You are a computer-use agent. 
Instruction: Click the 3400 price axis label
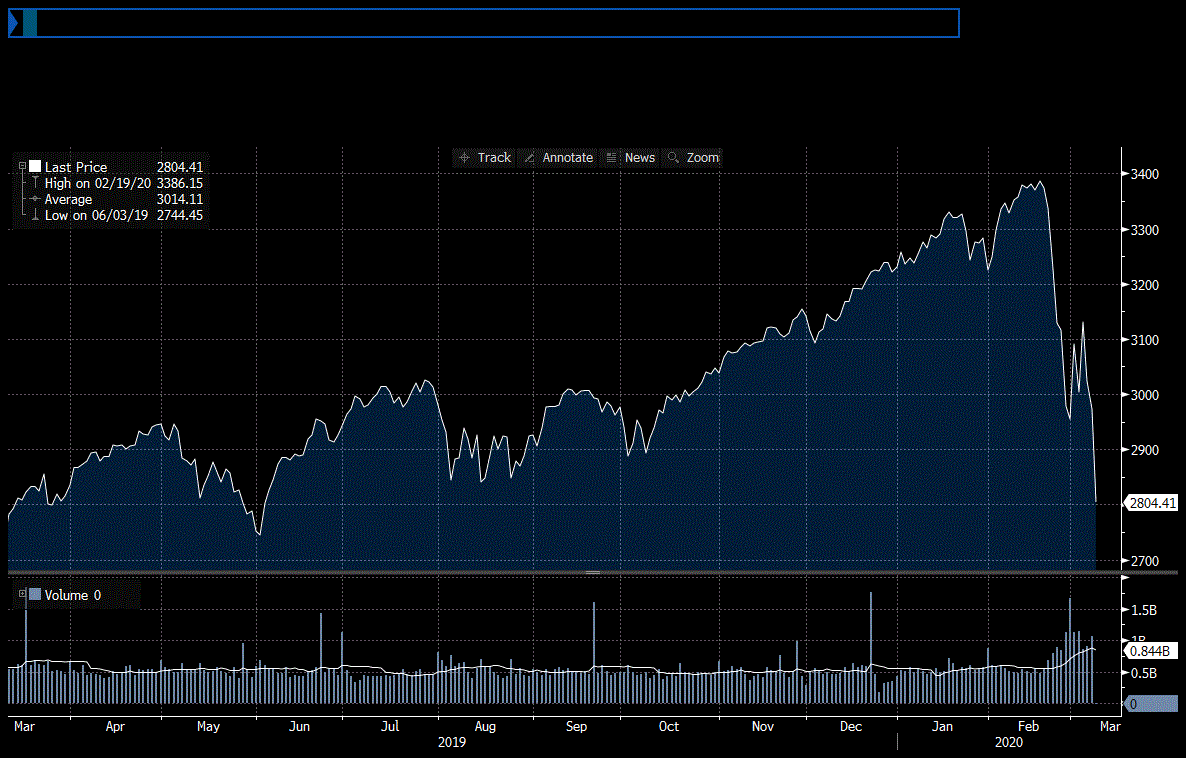1144,174
